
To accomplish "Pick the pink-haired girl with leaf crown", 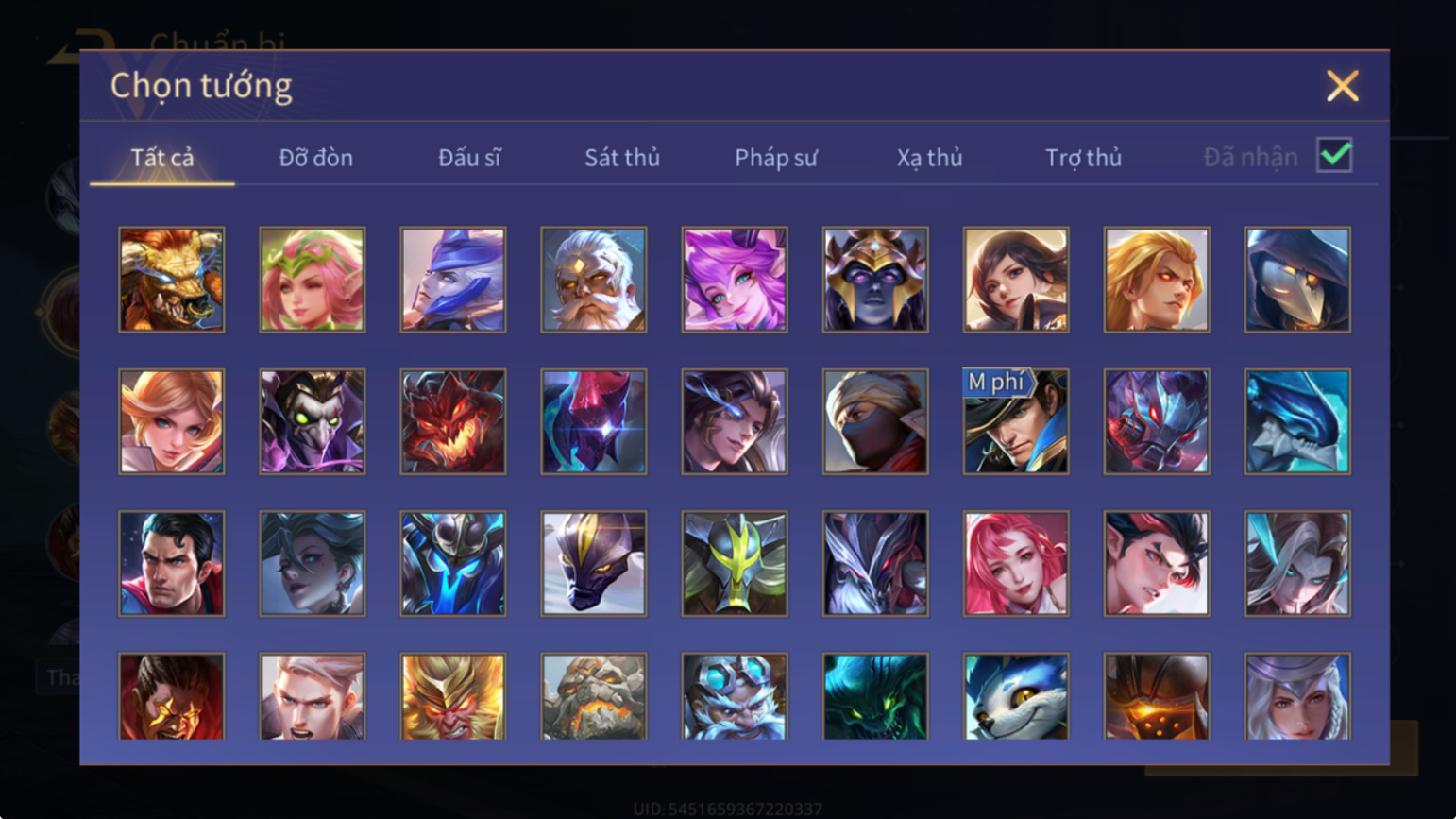I will click(x=313, y=280).
